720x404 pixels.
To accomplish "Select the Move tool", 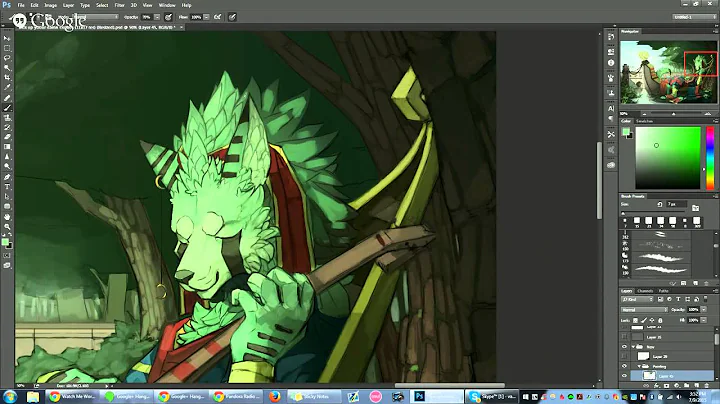I will pos(7,38).
